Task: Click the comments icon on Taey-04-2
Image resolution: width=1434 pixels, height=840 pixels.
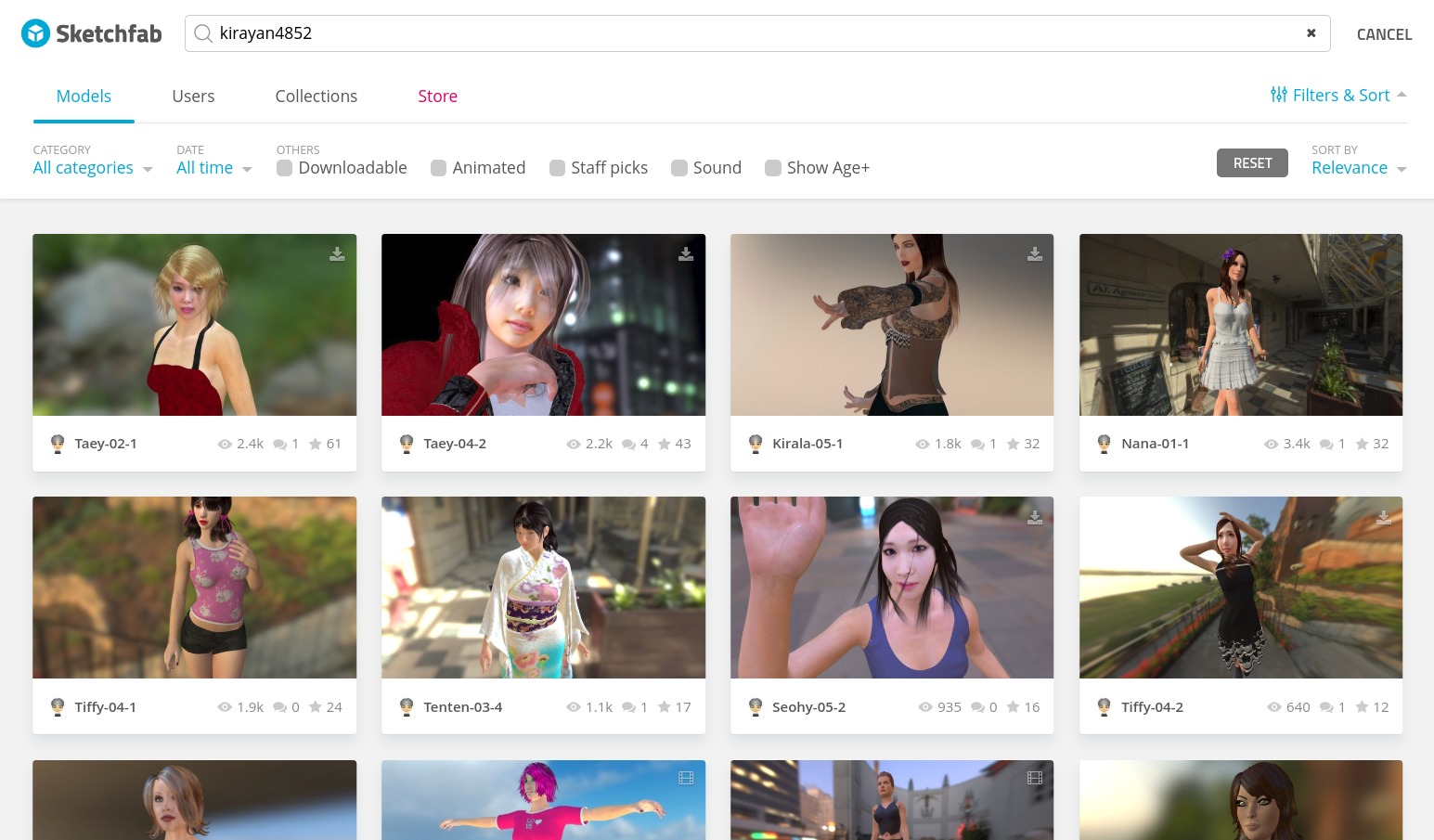Action: pos(628,444)
